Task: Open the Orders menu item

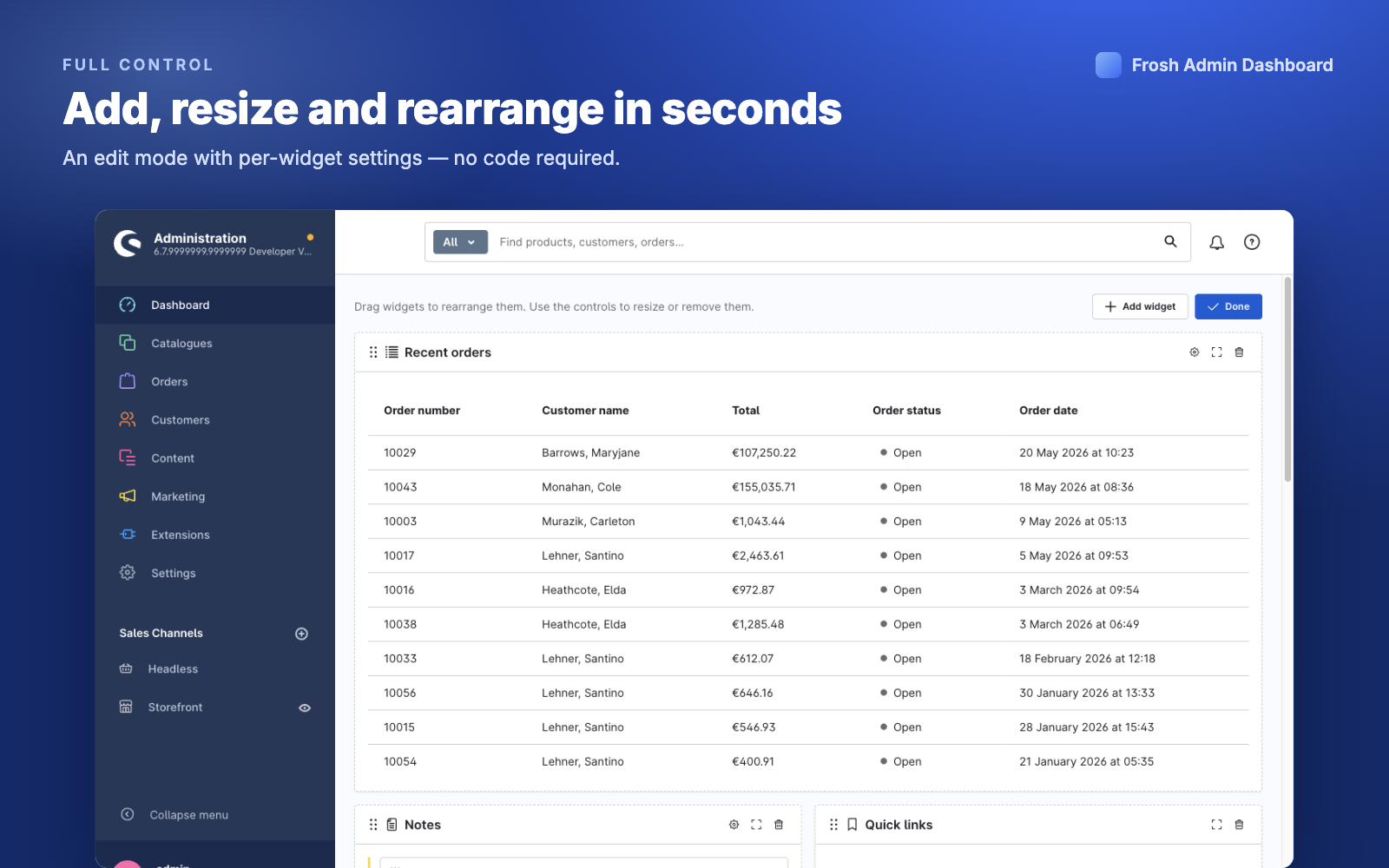Action: [215, 381]
